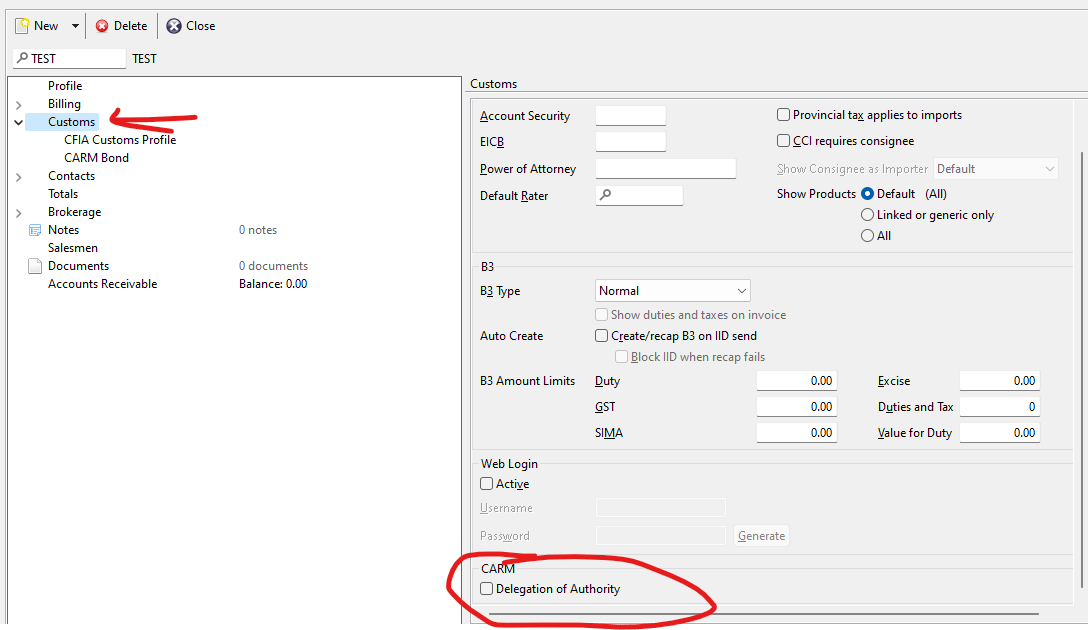The width and height of the screenshot is (1088, 630).
Task: Expand the Billing tree node
Action: click(x=18, y=103)
